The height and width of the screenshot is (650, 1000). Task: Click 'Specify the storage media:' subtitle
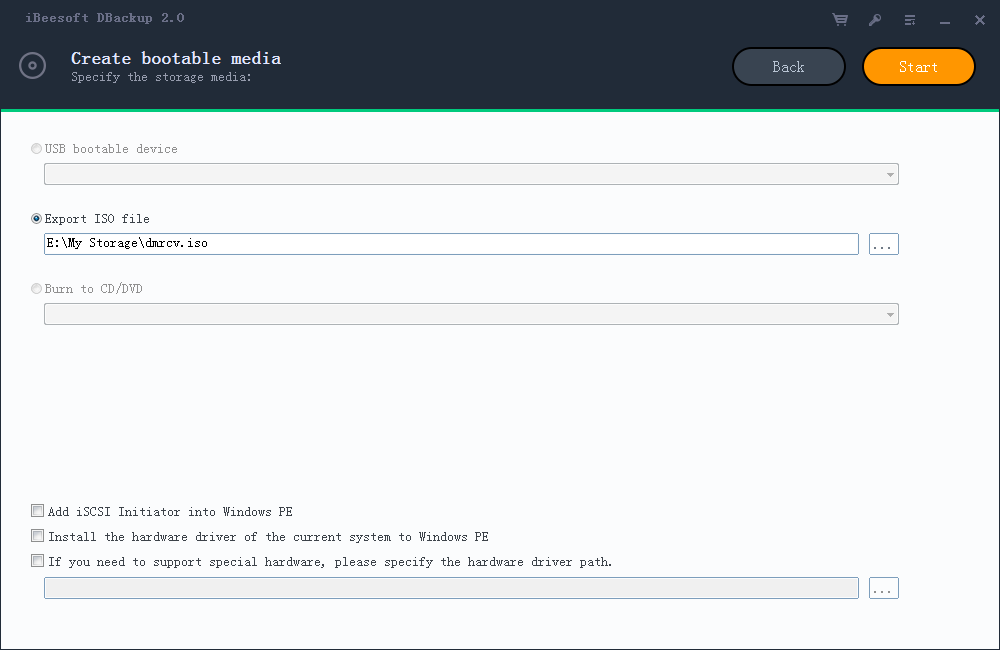click(161, 77)
